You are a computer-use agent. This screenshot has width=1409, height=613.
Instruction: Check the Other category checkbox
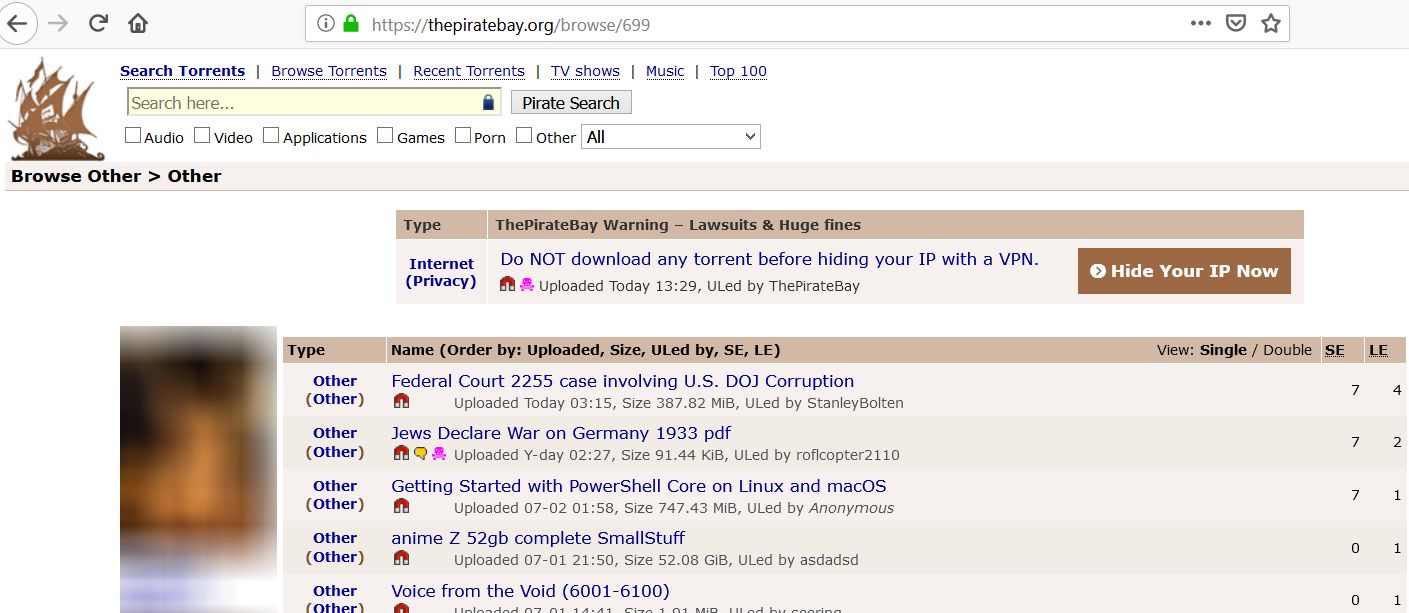[524, 135]
